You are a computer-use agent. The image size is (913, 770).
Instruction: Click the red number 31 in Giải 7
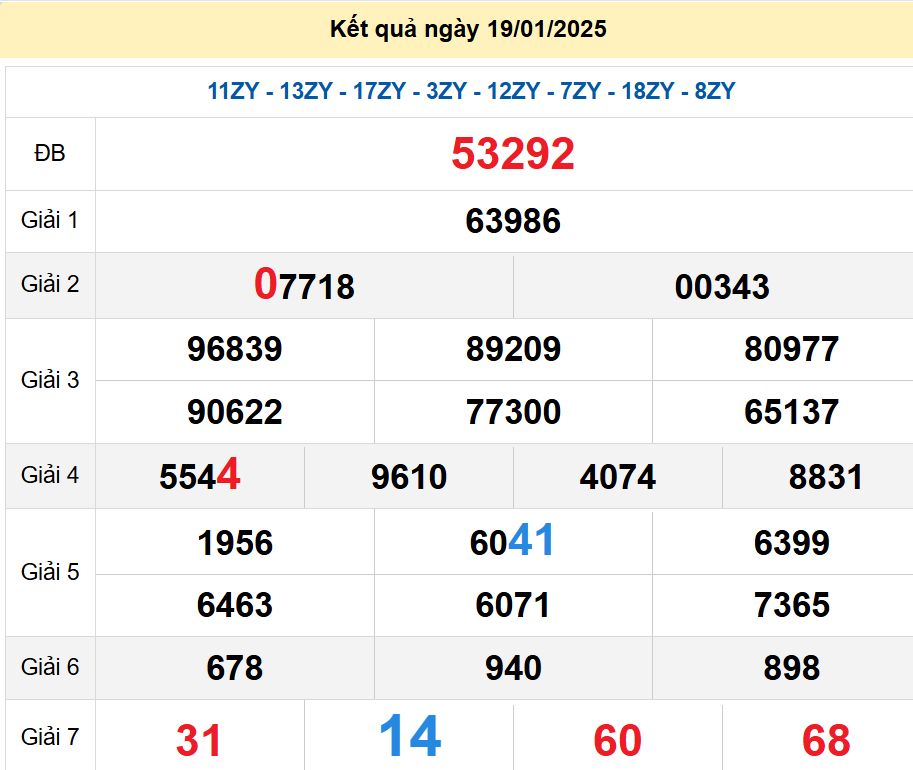(x=199, y=740)
